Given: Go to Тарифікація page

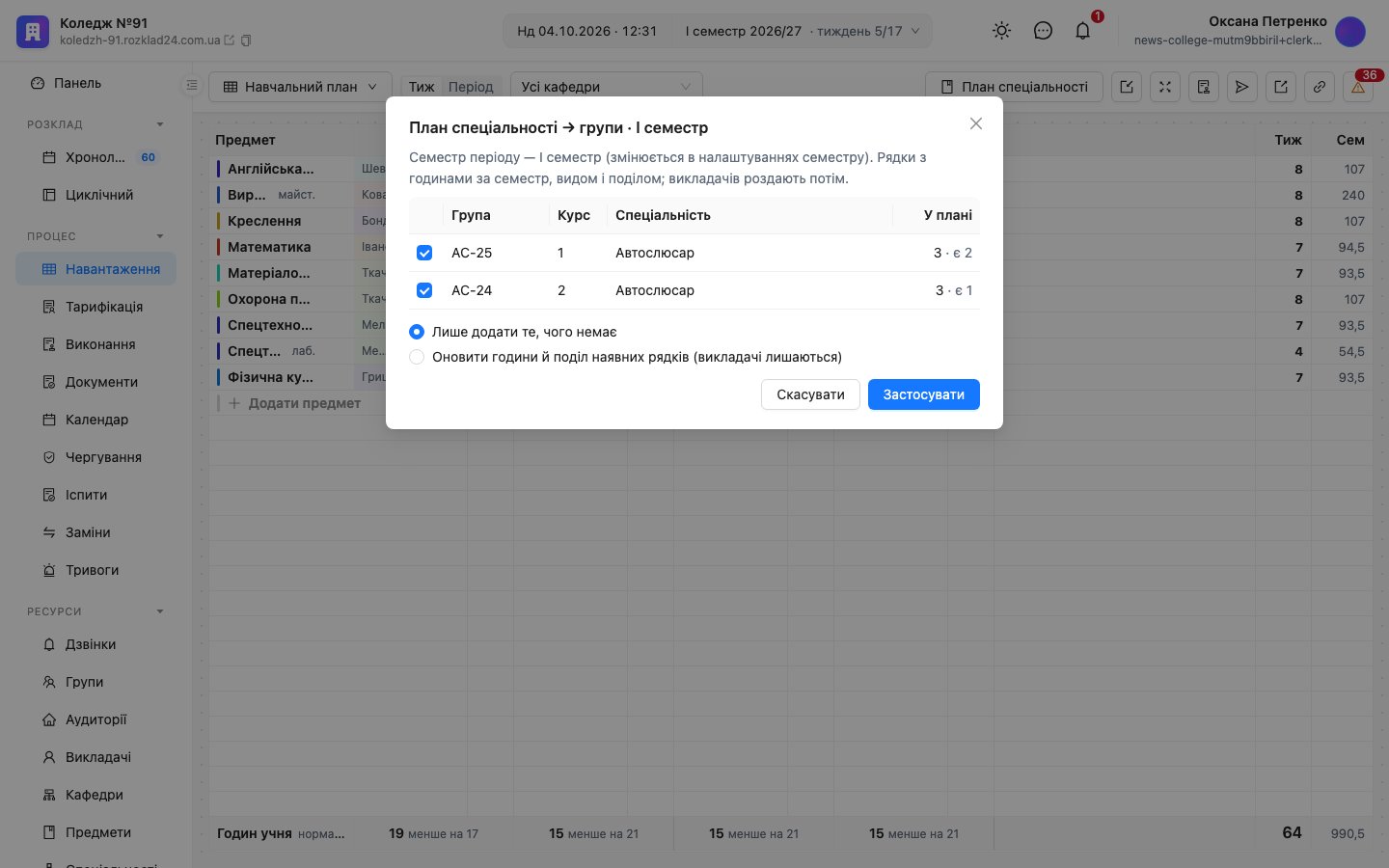Looking at the screenshot, I should [x=95, y=307].
